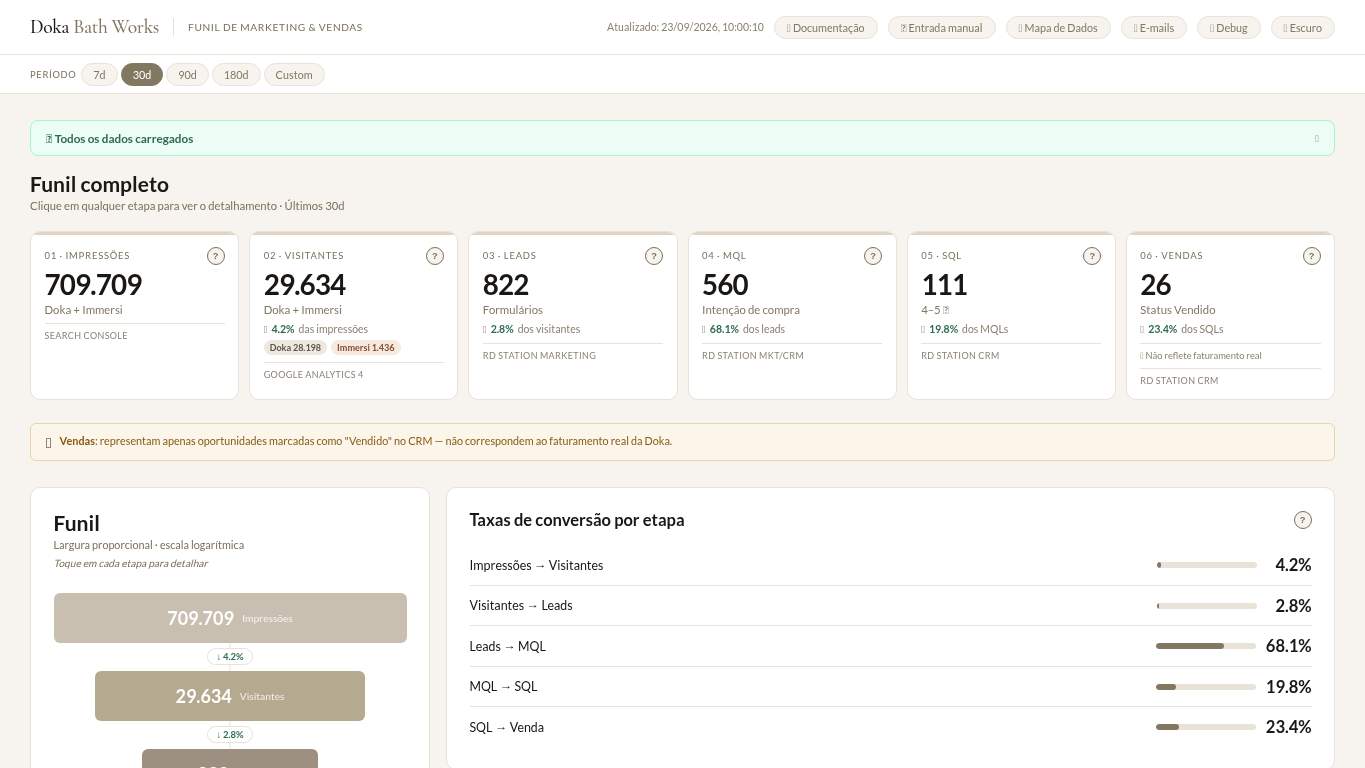The height and width of the screenshot is (768, 1365).
Task: Click the 2.8% funnel step pill
Action: coord(230,735)
